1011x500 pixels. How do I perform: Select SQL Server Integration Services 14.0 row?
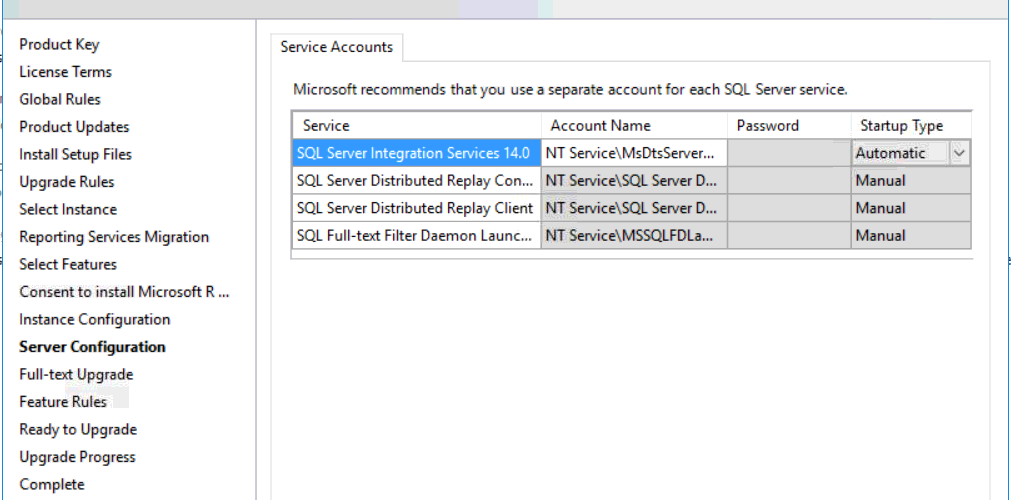pos(413,153)
